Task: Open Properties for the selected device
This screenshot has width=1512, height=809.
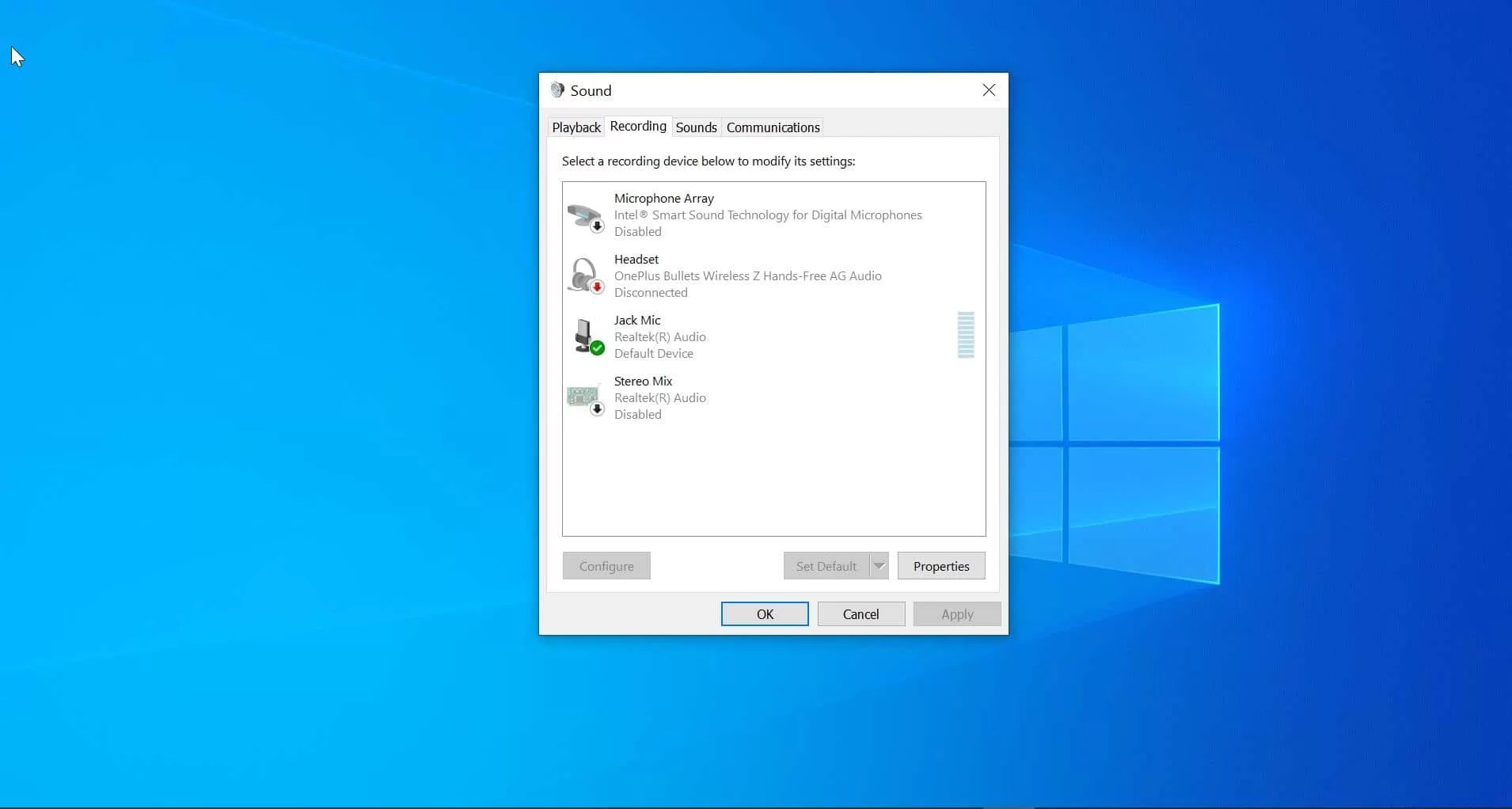Action: (x=940, y=565)
